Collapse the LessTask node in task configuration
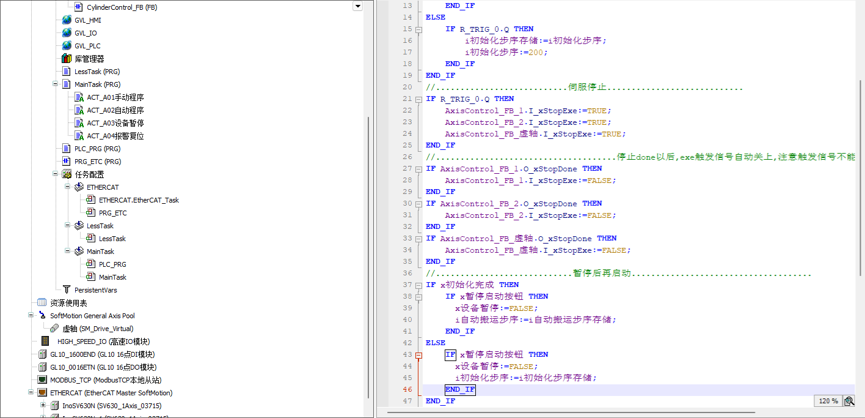 (x=67, y=226)
